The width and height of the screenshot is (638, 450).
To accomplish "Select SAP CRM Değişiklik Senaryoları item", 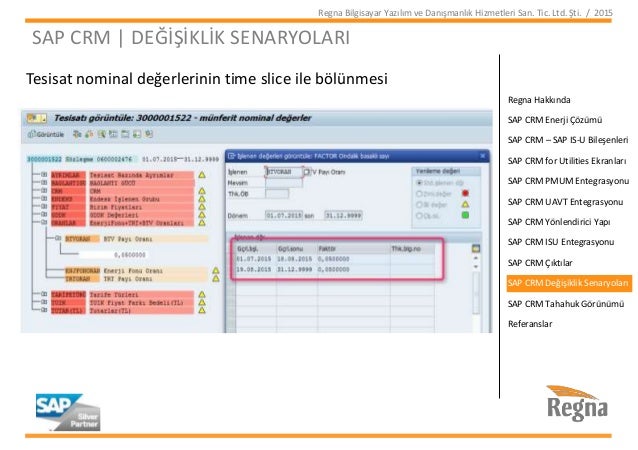I will [x=569, y=283].
